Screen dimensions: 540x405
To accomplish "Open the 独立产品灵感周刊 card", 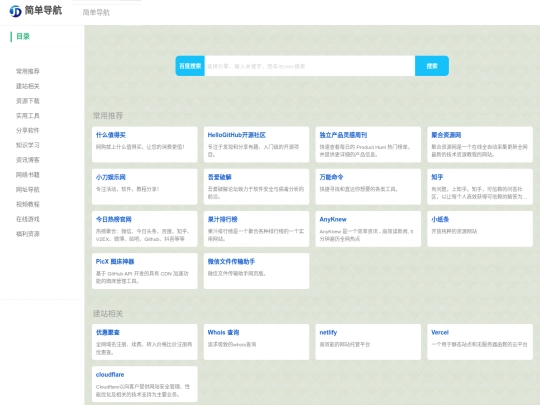I will 368,144.
